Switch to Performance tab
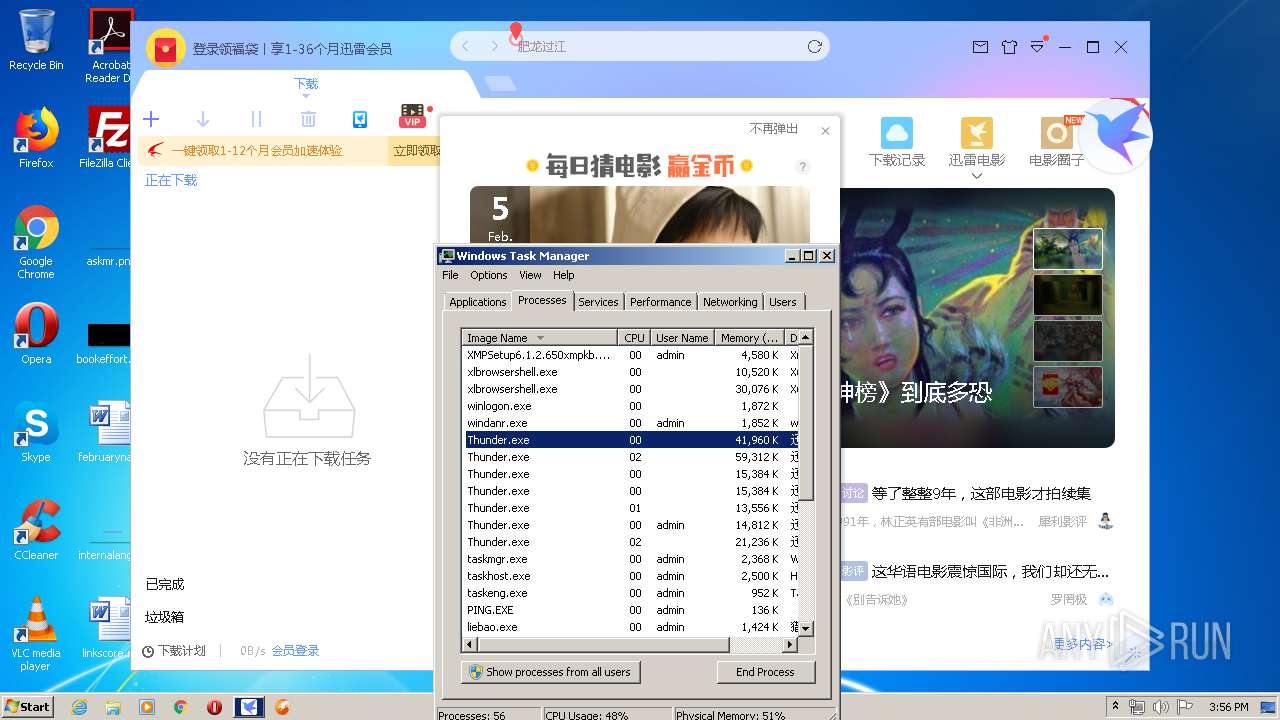This screenshot has width=1280, height=720. click(660, 302)
